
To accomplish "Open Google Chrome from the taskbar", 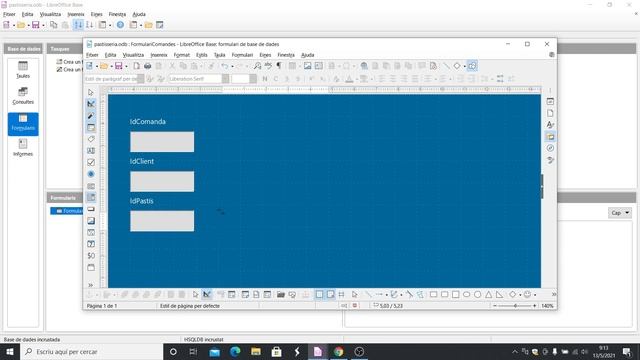I will tap(338, 351).
